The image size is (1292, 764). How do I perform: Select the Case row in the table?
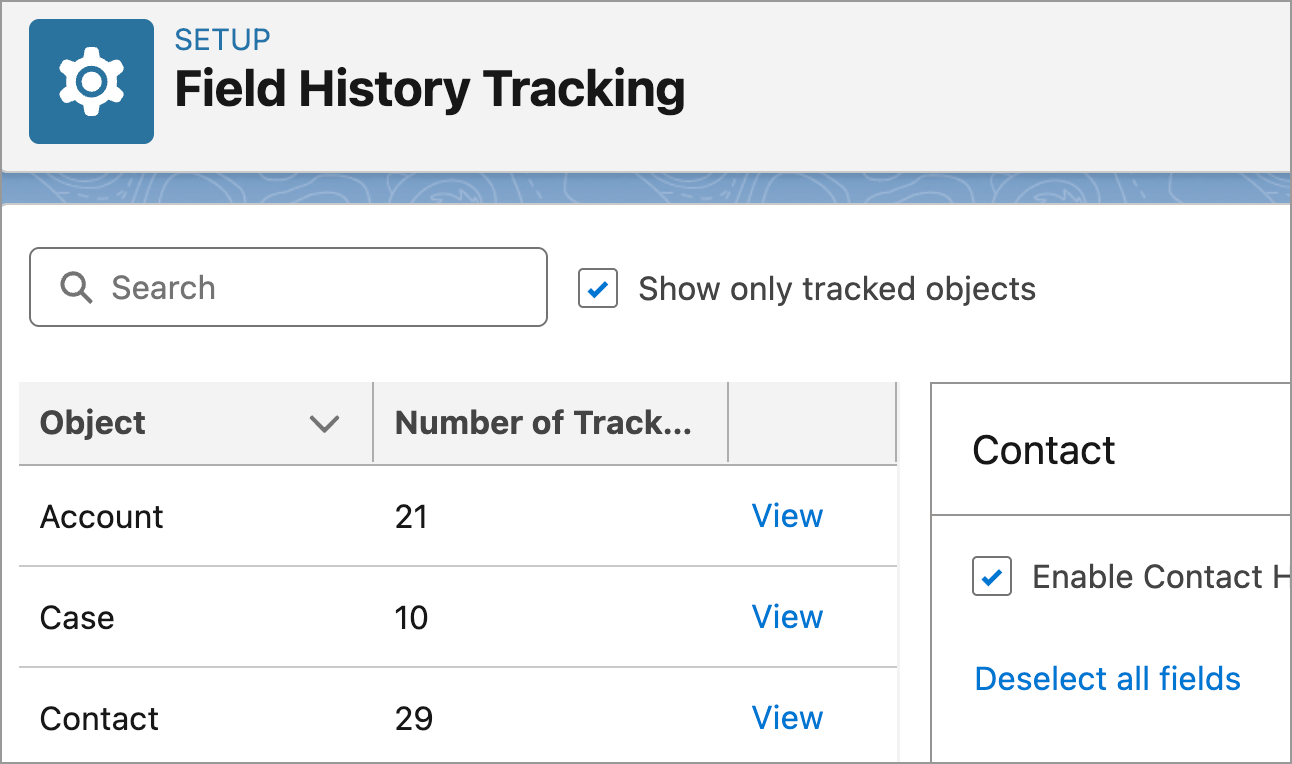75,617
